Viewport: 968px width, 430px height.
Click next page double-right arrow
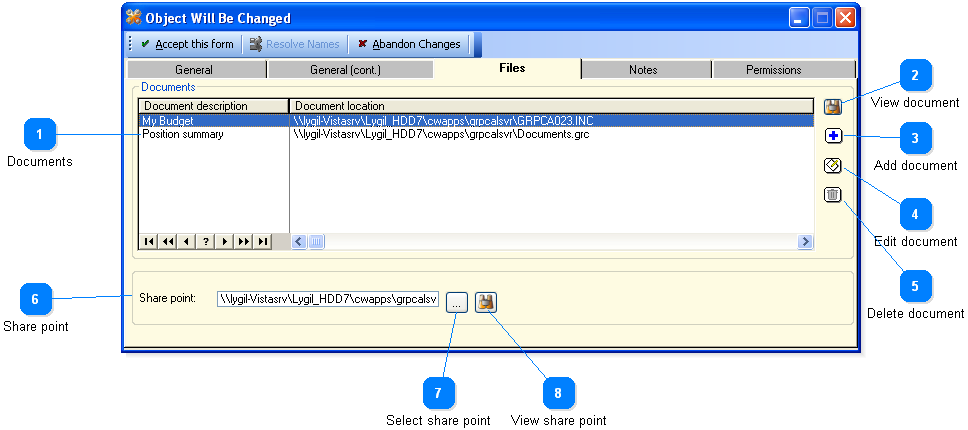point(243,241)
